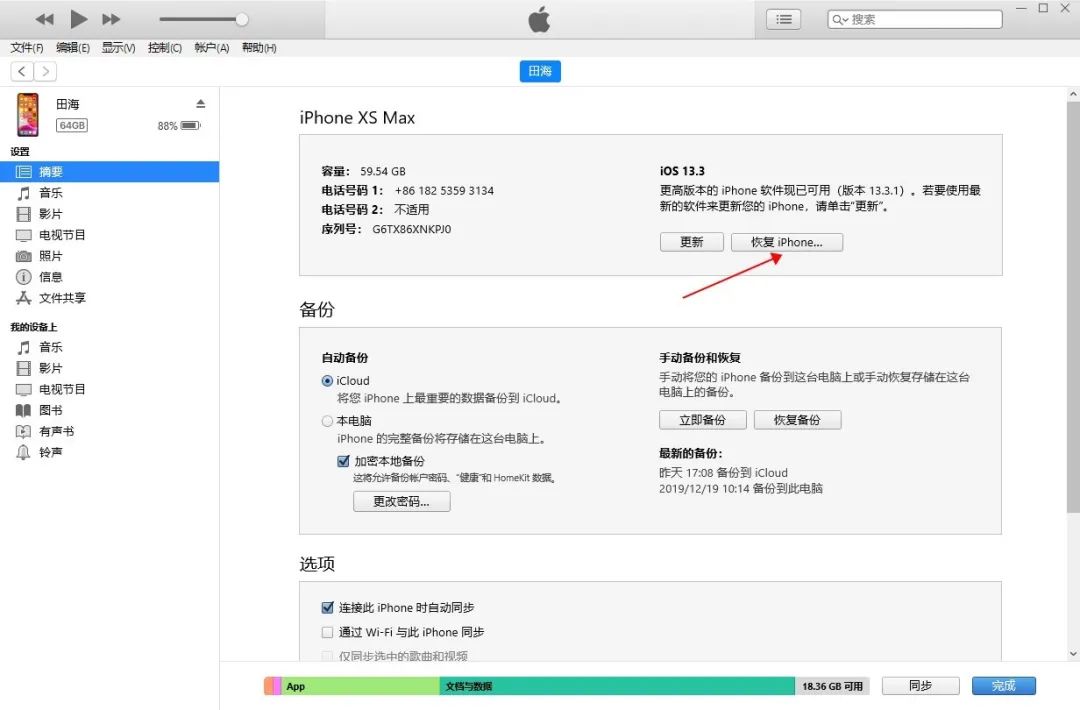Screen dimensions: 1080x710
Task: Open 铃声 ringtones on device
Action: coord(110,452)
